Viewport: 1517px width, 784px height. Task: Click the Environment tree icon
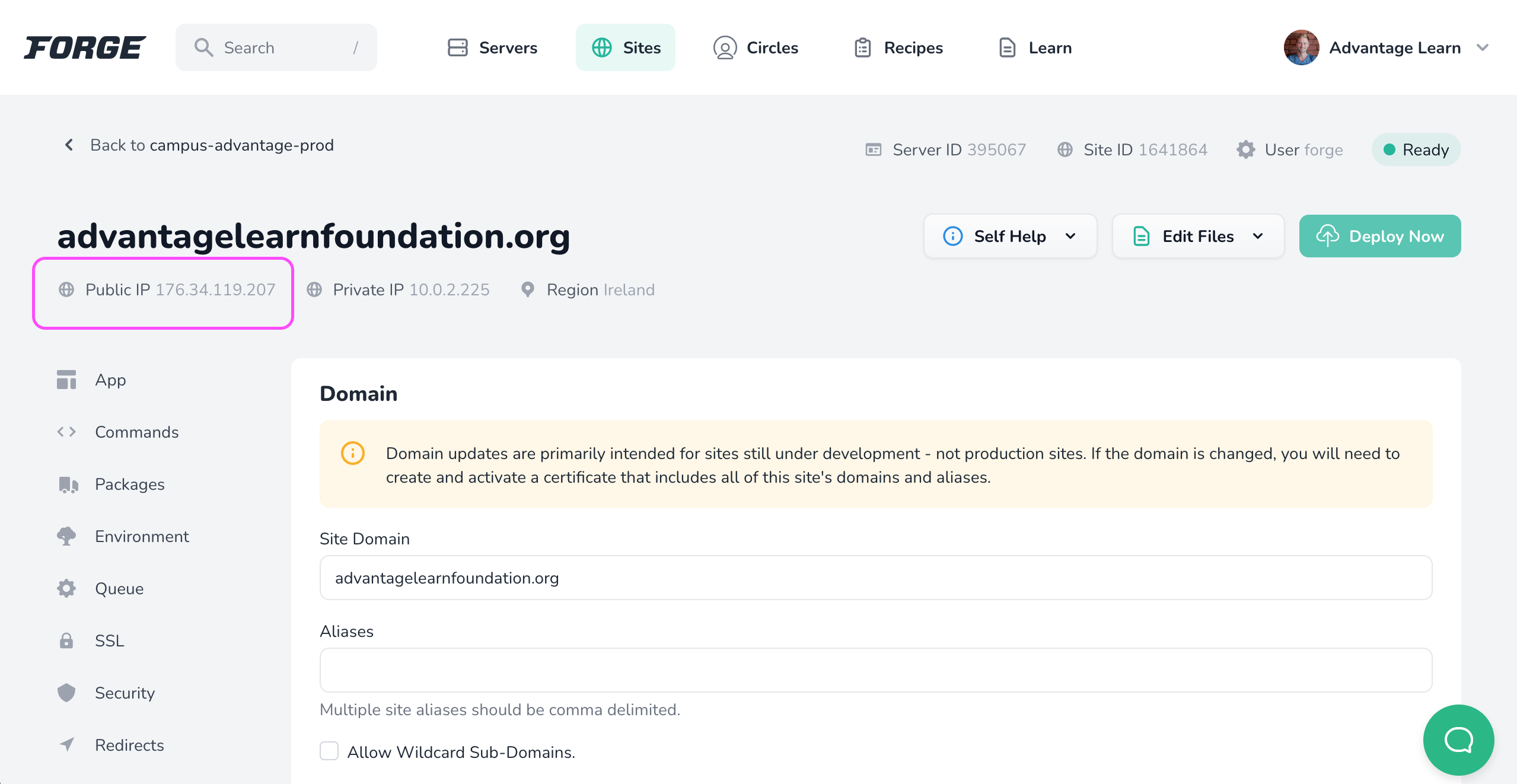click(66, 537)
